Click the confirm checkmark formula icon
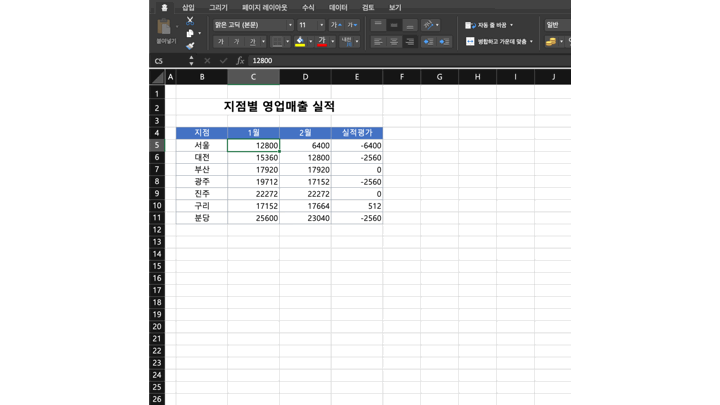This screenshot has height=405, width=720. coord(223,61)
